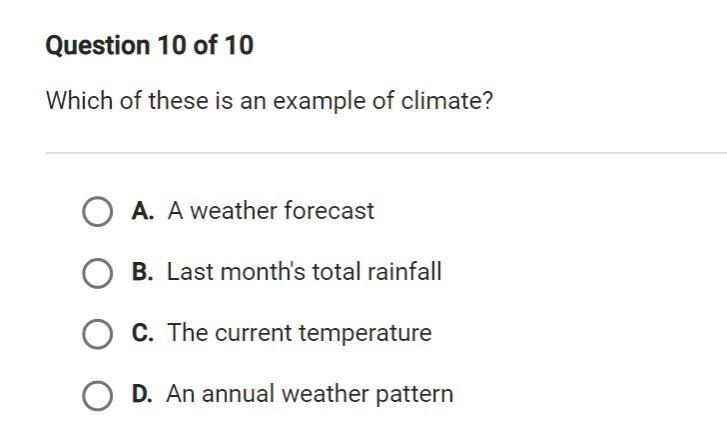
Task: Pick the radio button for option D
Action: (x=97, y=395)
